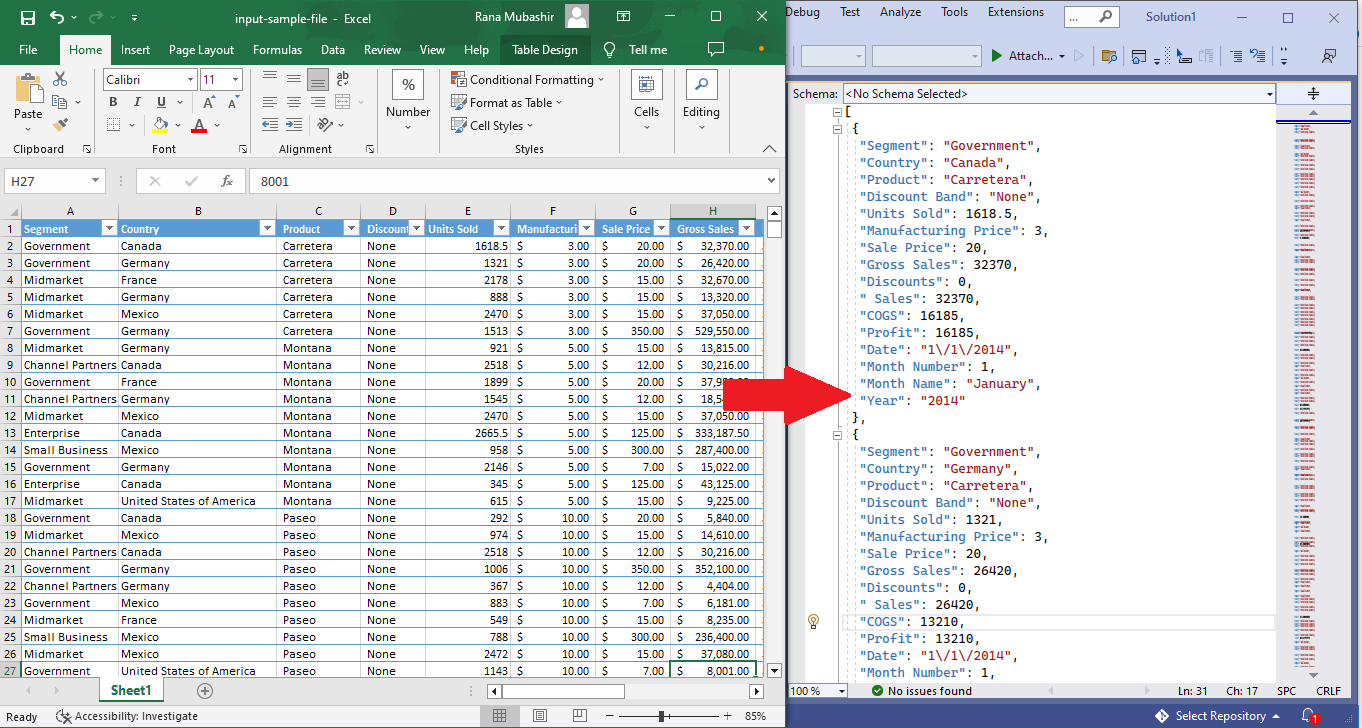The image size is (1362, 728).
Task: Click the Paste clipboard icon
Action: click(28, 88)
